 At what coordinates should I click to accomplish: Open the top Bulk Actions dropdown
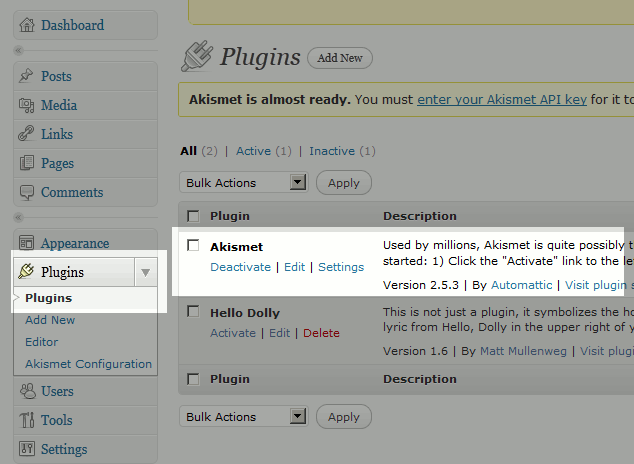pos(243,183)
